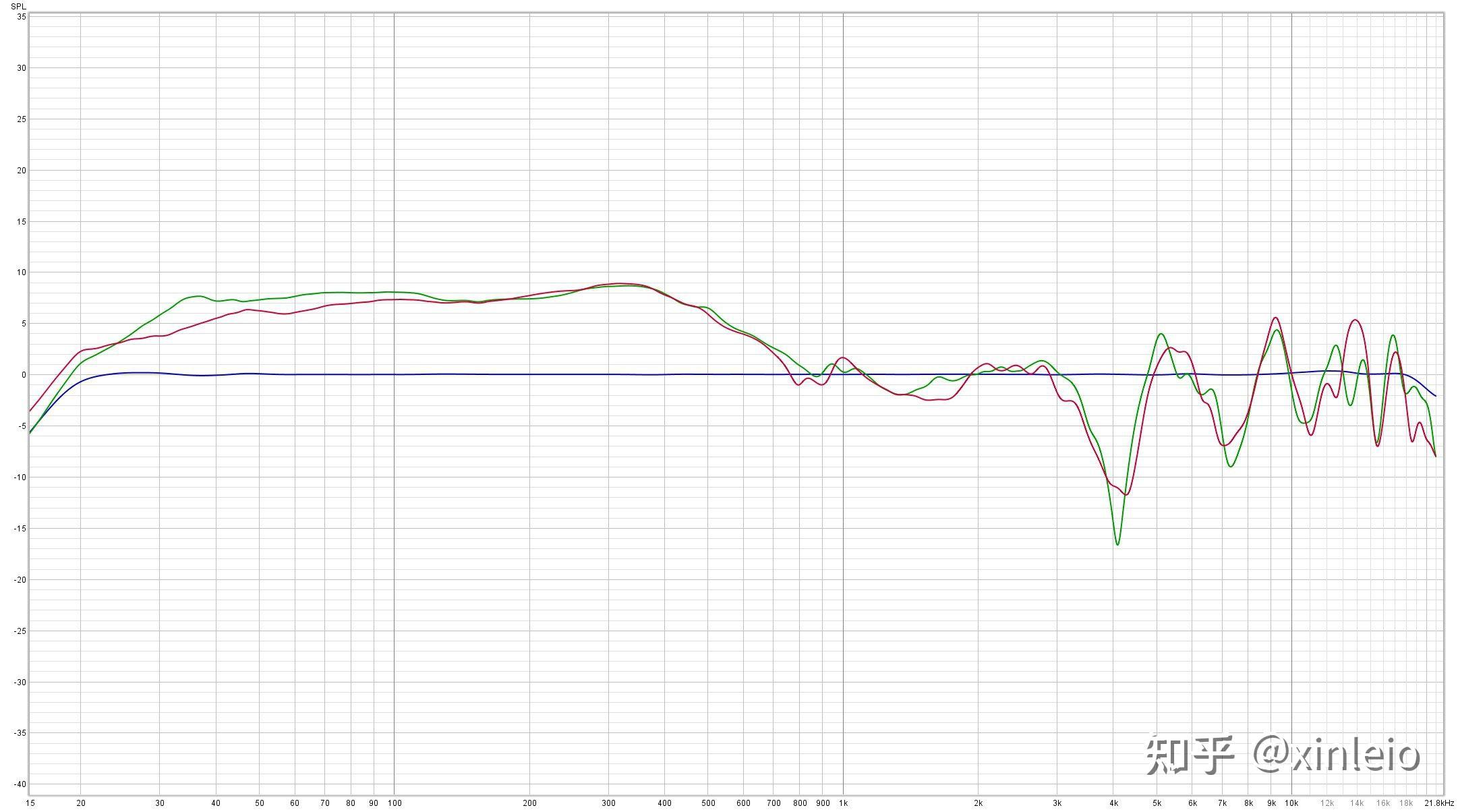Click the 10k frequency axis label
The width and height of the screenshot is (1458, 812).
[x=1291, y=803]
